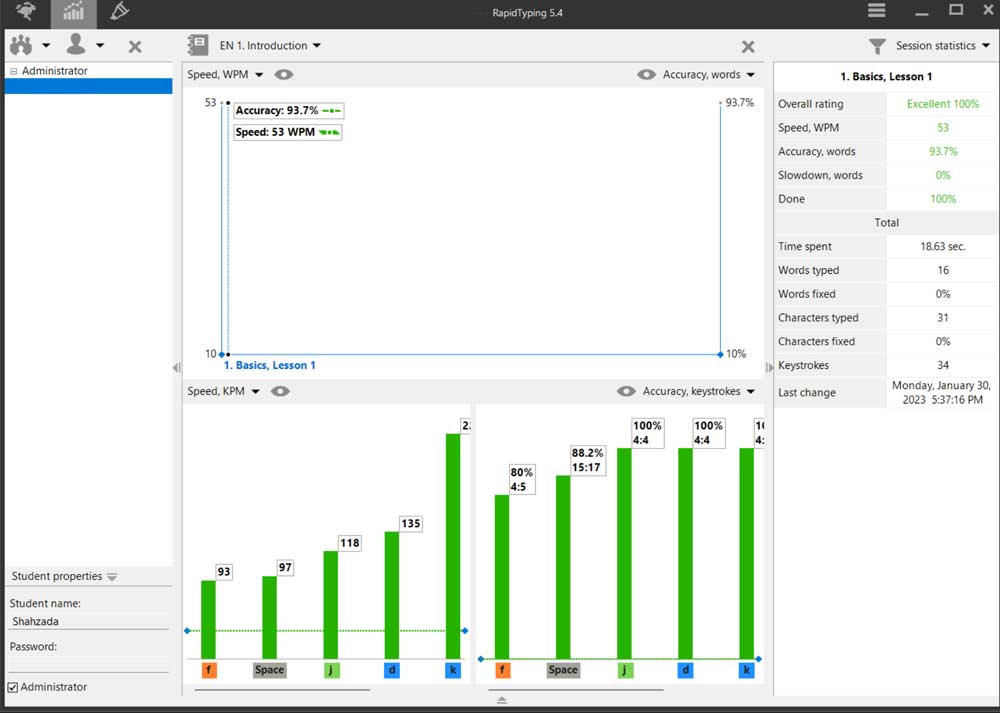This screenshot has width=1000, height=713.
Task: Open the student group dropdown arrow
Action: (x=46, y=45)
